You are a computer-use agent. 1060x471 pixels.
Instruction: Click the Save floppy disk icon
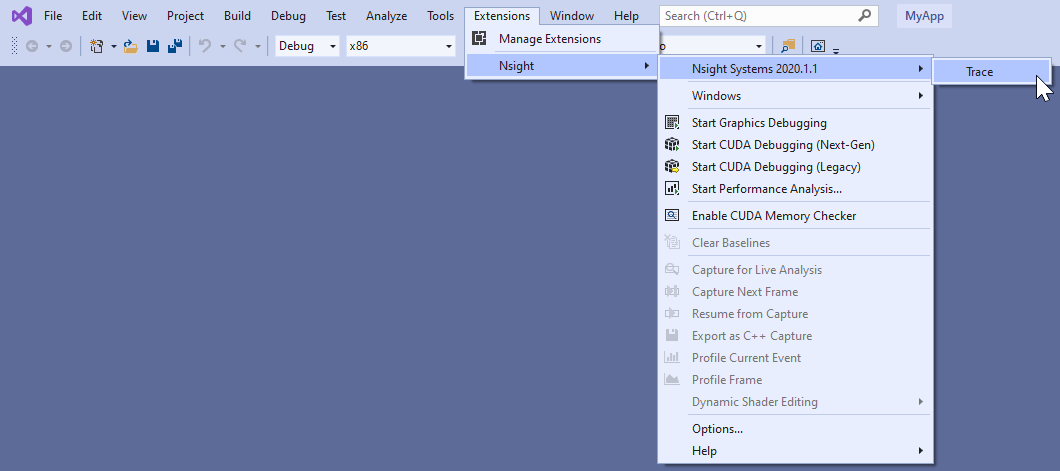153,47
